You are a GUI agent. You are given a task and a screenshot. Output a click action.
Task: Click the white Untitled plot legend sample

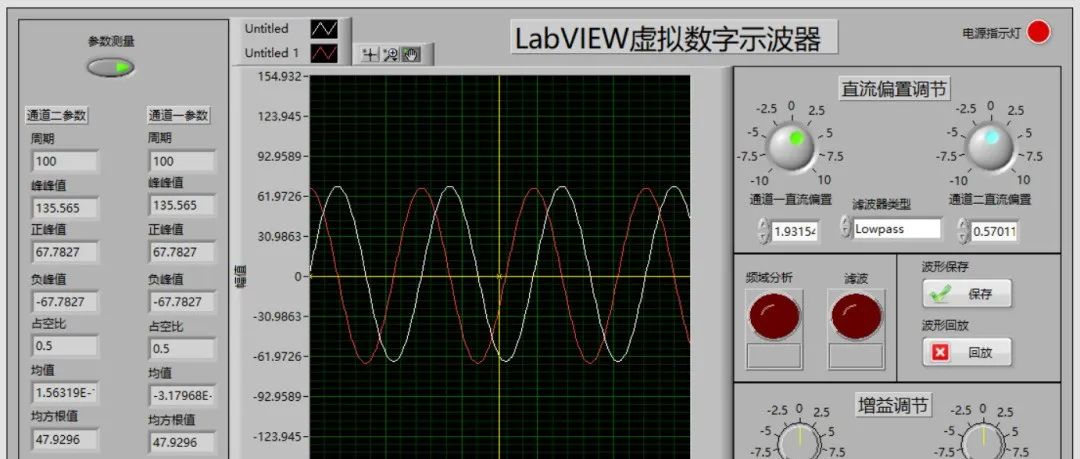click(324, 29)
